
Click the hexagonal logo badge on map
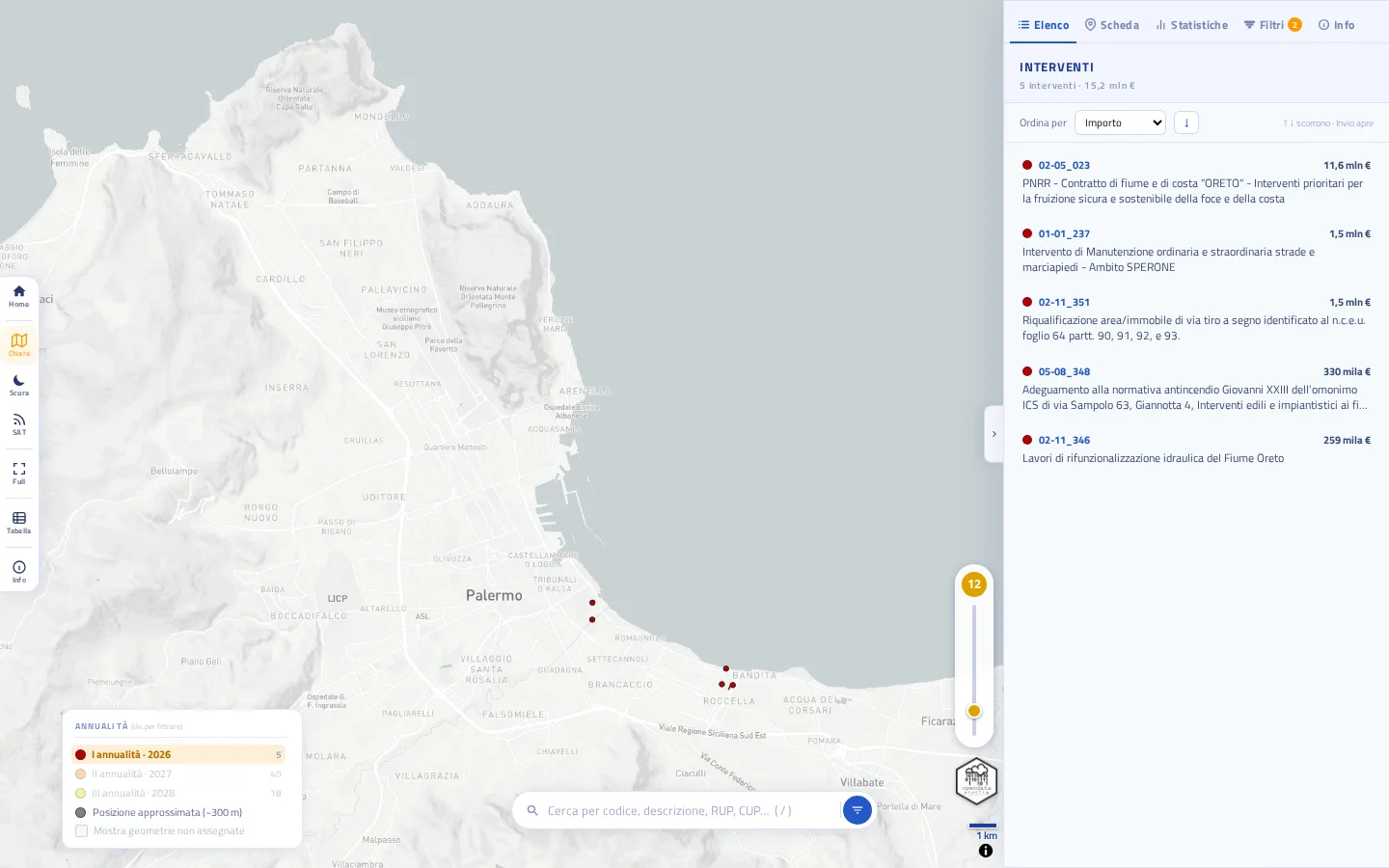point(976,780)
